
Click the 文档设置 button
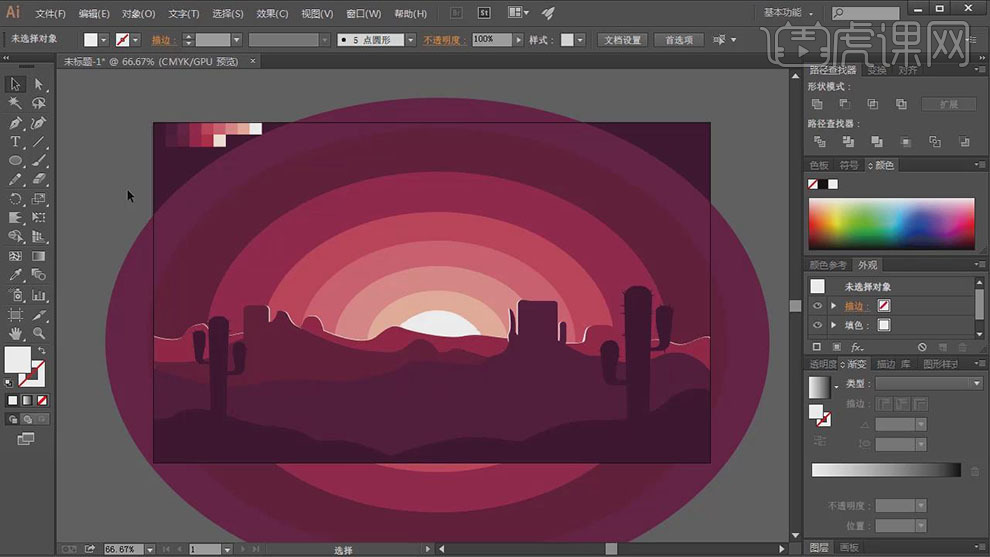(622, 40)
